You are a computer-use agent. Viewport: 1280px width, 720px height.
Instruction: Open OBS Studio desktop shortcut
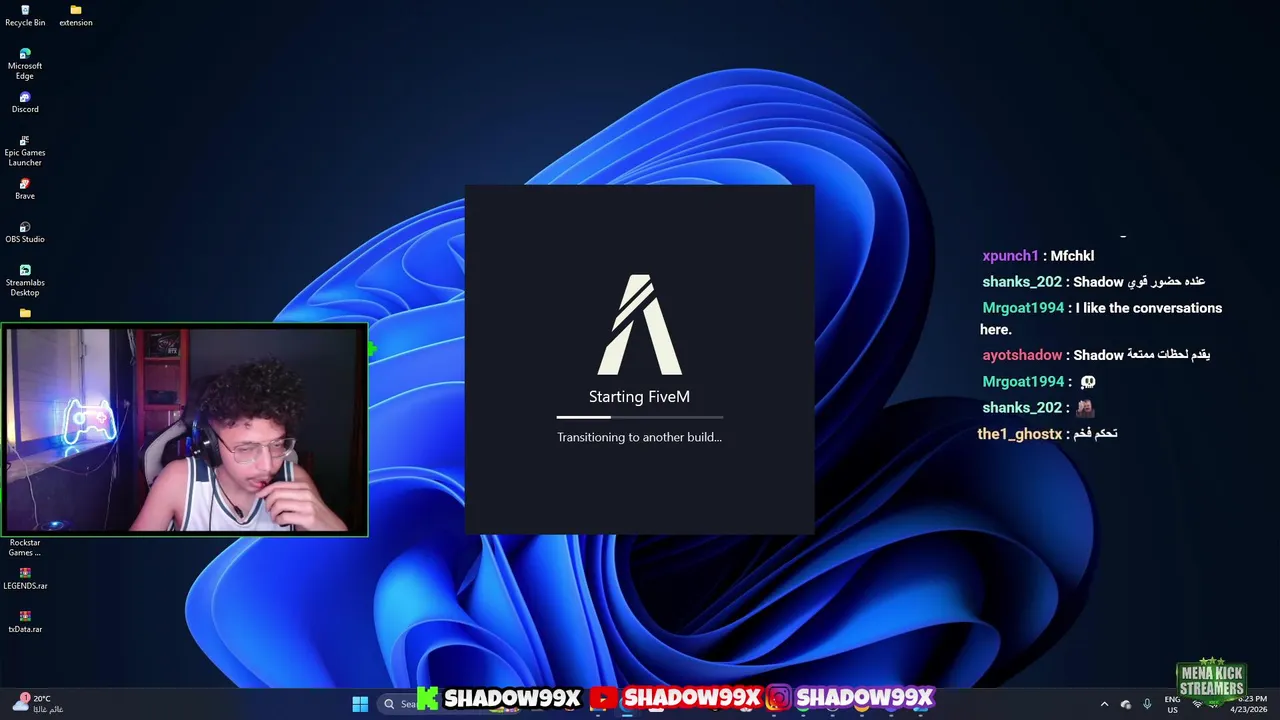pos(25,232)
